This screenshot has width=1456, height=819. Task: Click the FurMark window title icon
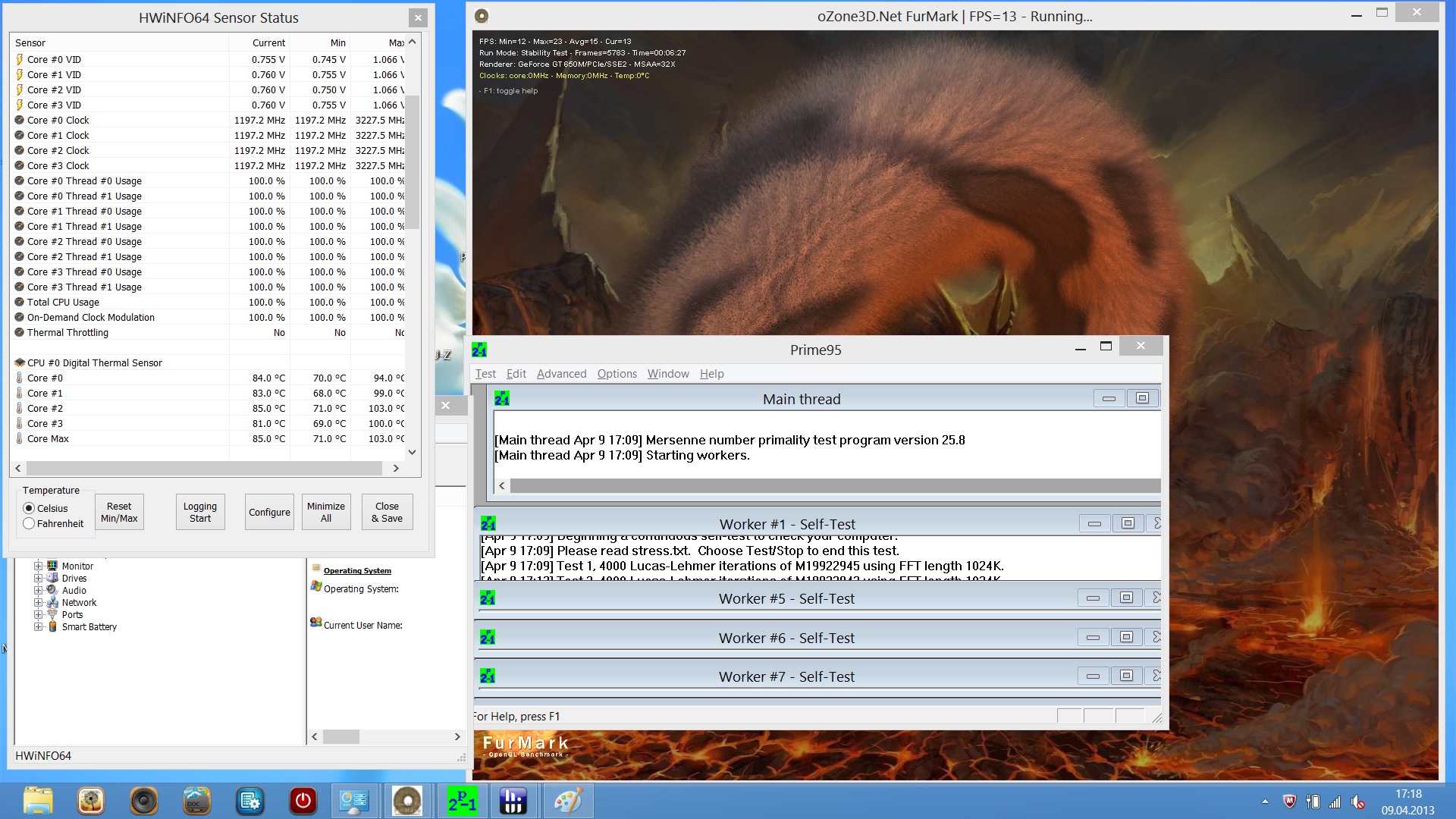(x=482, y=16)
